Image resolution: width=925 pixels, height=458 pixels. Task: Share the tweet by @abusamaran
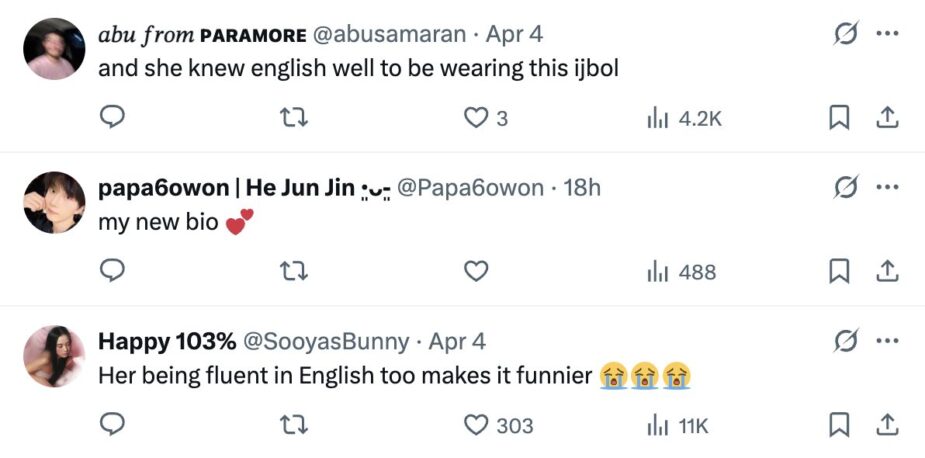(x=886, y=118)
